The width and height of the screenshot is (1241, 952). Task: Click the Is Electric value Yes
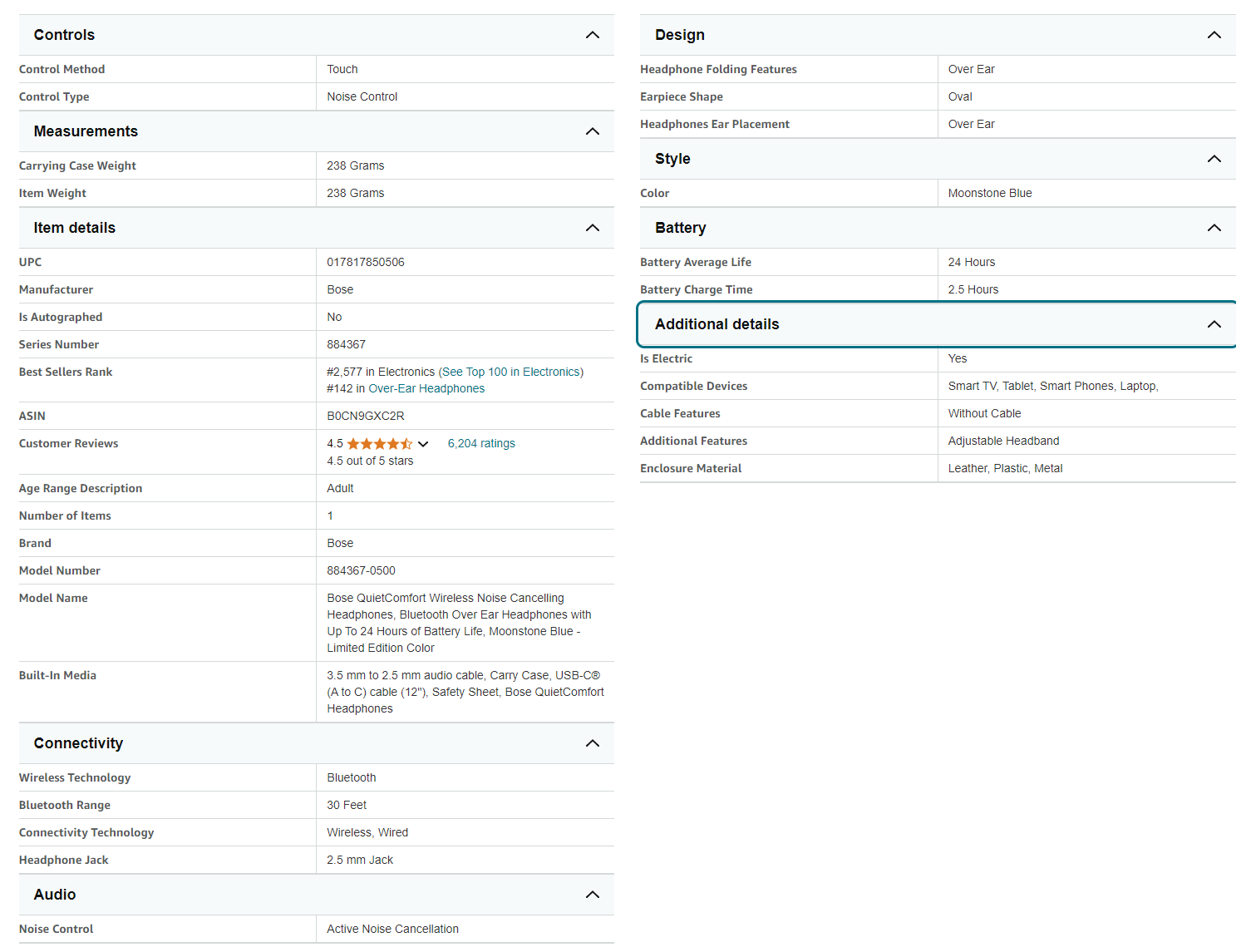coord(958,358)
